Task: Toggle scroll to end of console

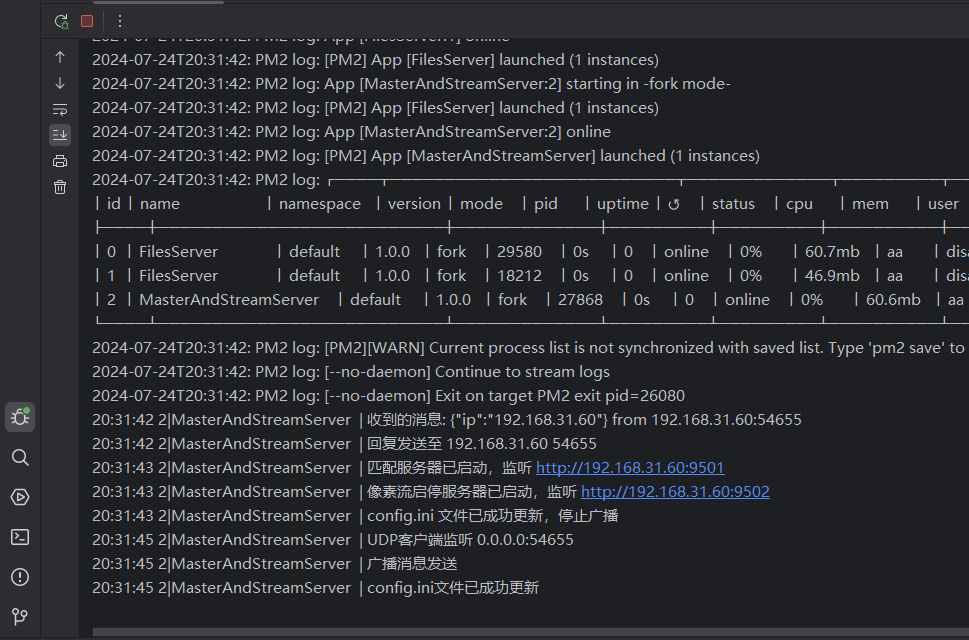Action: (x=60, y=135)
